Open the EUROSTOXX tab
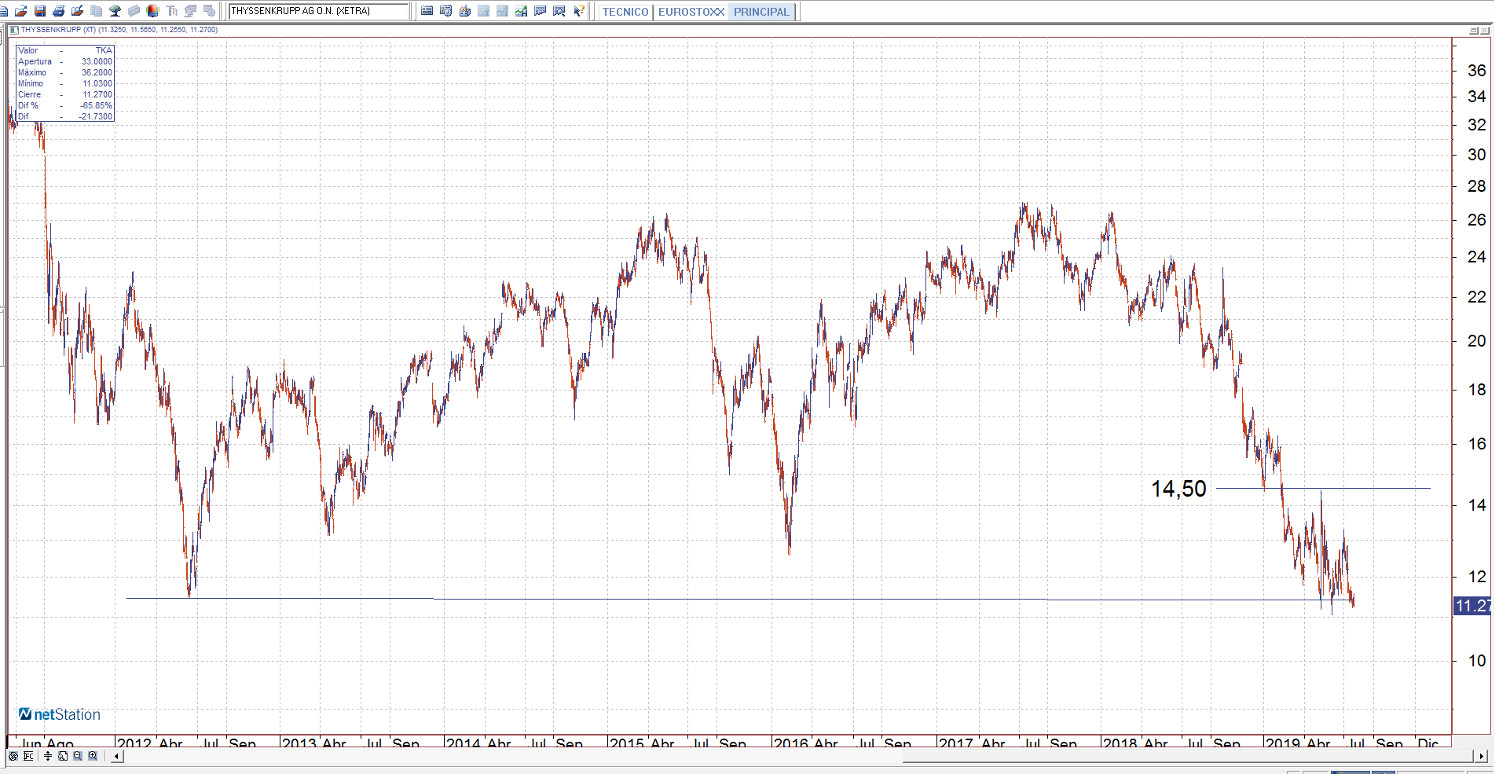 (691, 12)
